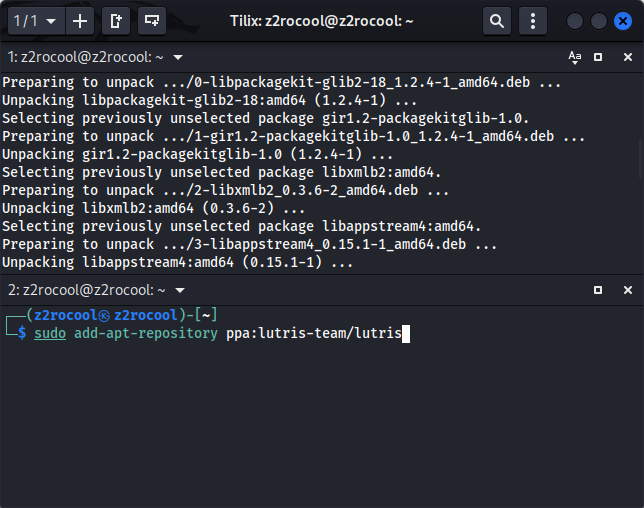Click add-apt-repository in the command line
The image size is (644, 508).
click(x=146, y=333)
